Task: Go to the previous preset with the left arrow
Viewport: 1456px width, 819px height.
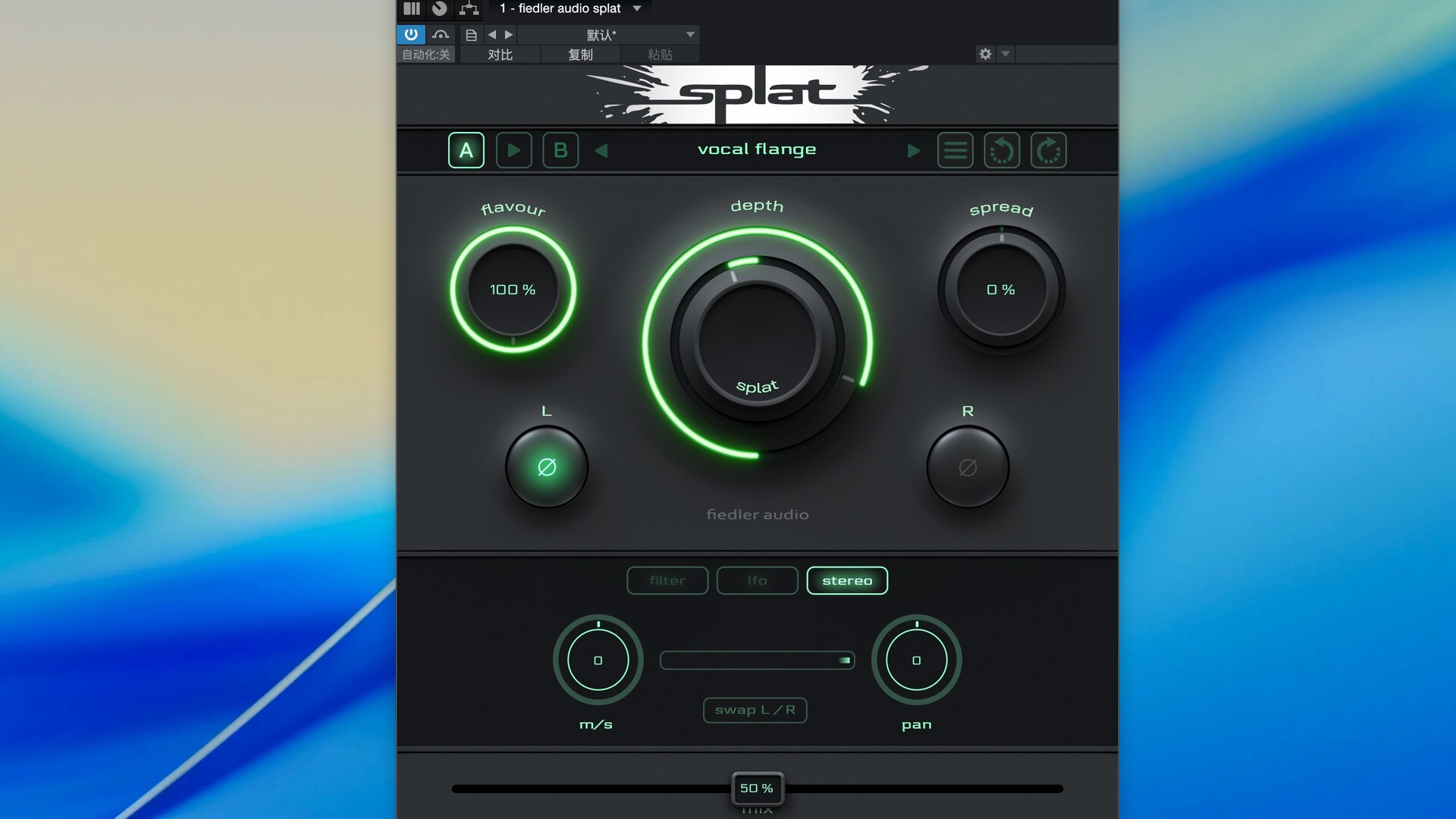Action: click(x=601, y=151)
